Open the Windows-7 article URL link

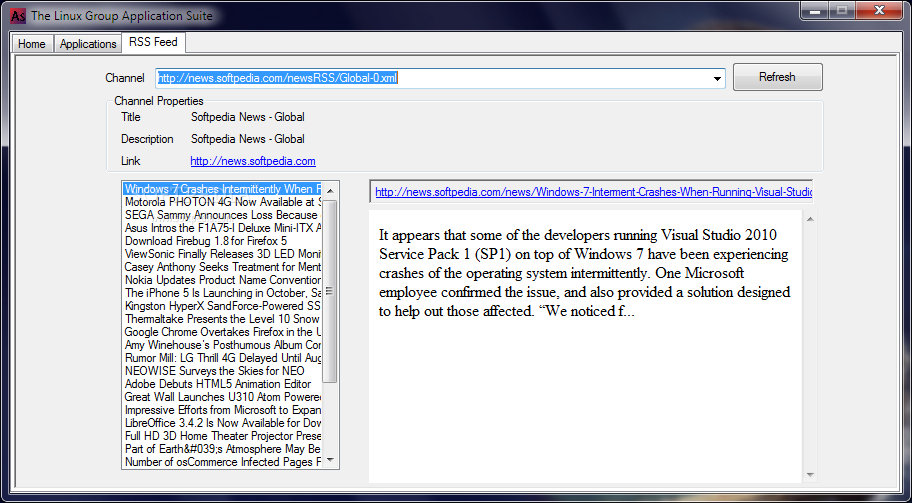click(x=593, y=192)
